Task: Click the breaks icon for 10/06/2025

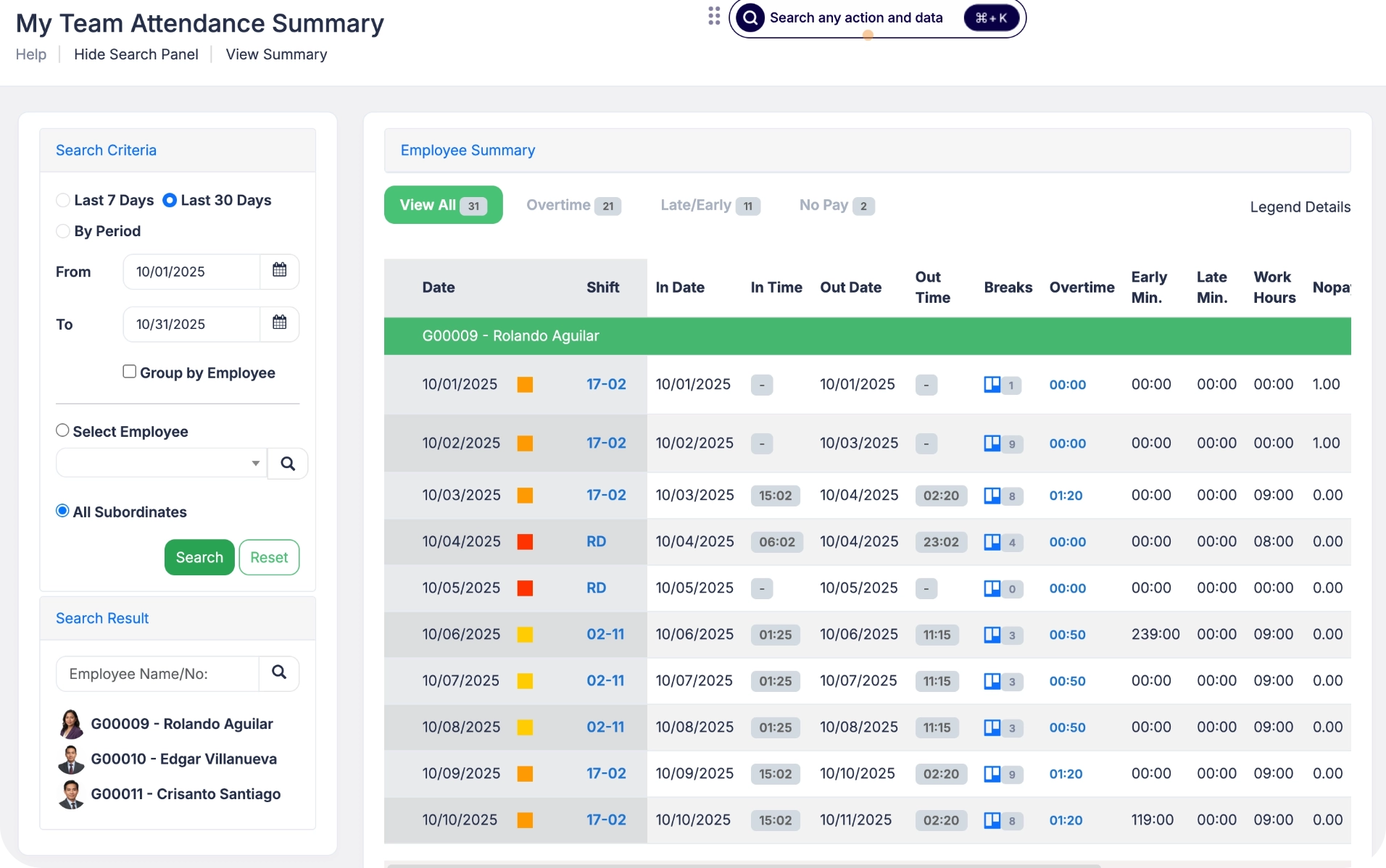Action: pyautogui.click(x=992, y=635)
